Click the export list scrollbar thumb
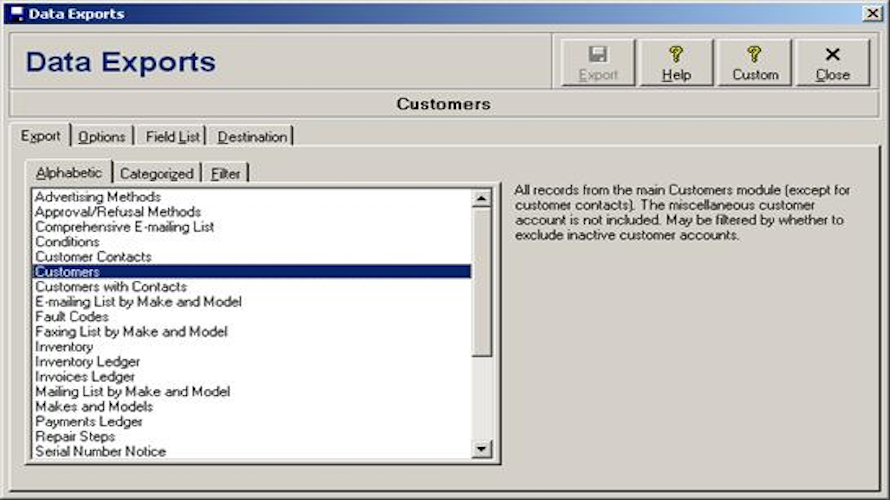The image size is (890, 500). tap(481, 281)
